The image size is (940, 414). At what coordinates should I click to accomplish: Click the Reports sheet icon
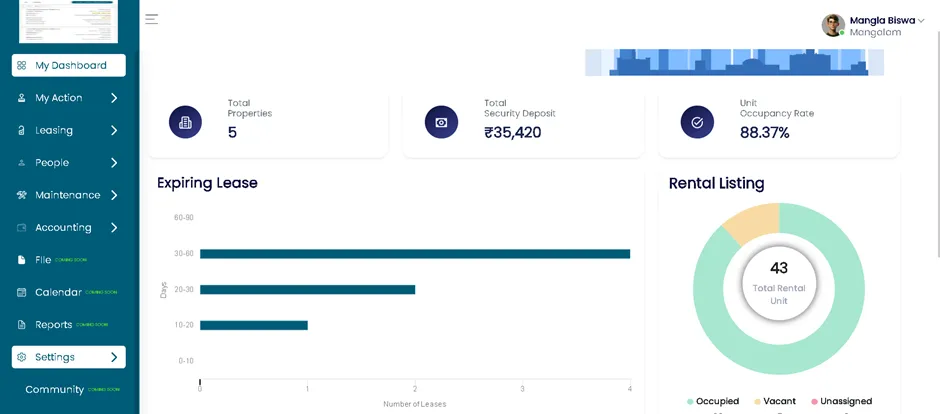click(x=22, y=325)
